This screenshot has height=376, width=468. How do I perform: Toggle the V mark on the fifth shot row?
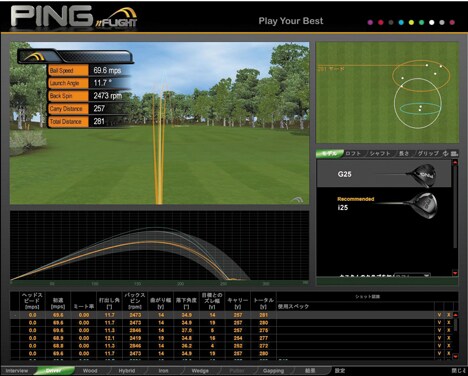[439, 345]
